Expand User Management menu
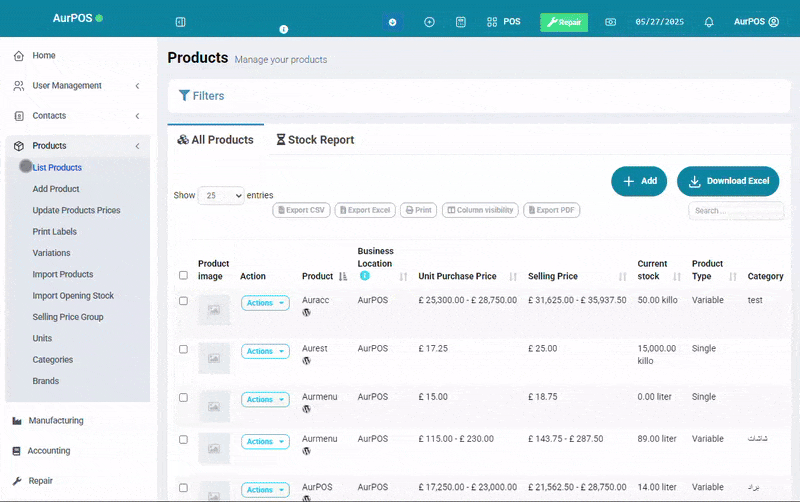The image size is (800, 502). pos(78,86)
